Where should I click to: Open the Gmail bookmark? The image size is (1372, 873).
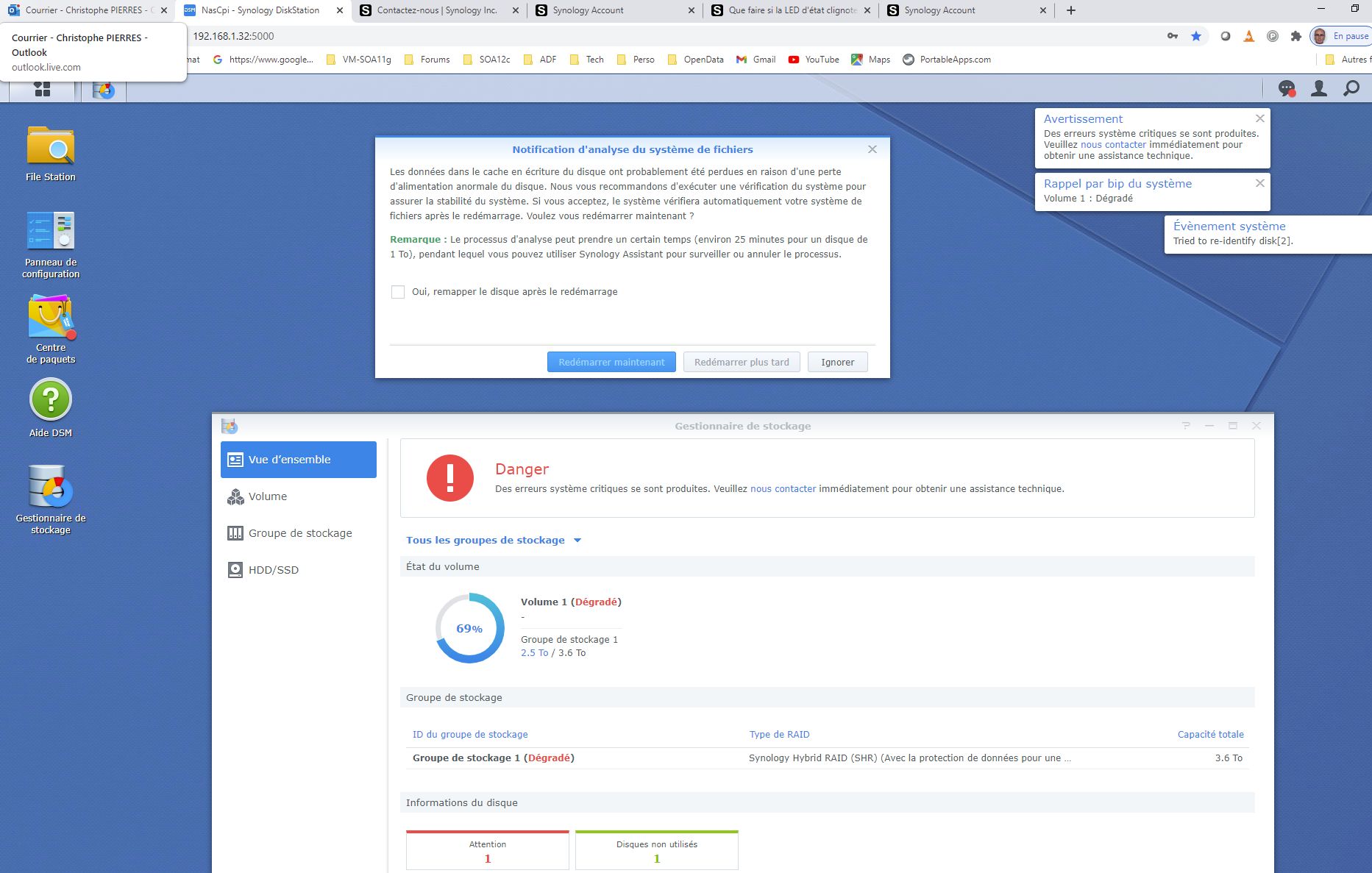756,60
